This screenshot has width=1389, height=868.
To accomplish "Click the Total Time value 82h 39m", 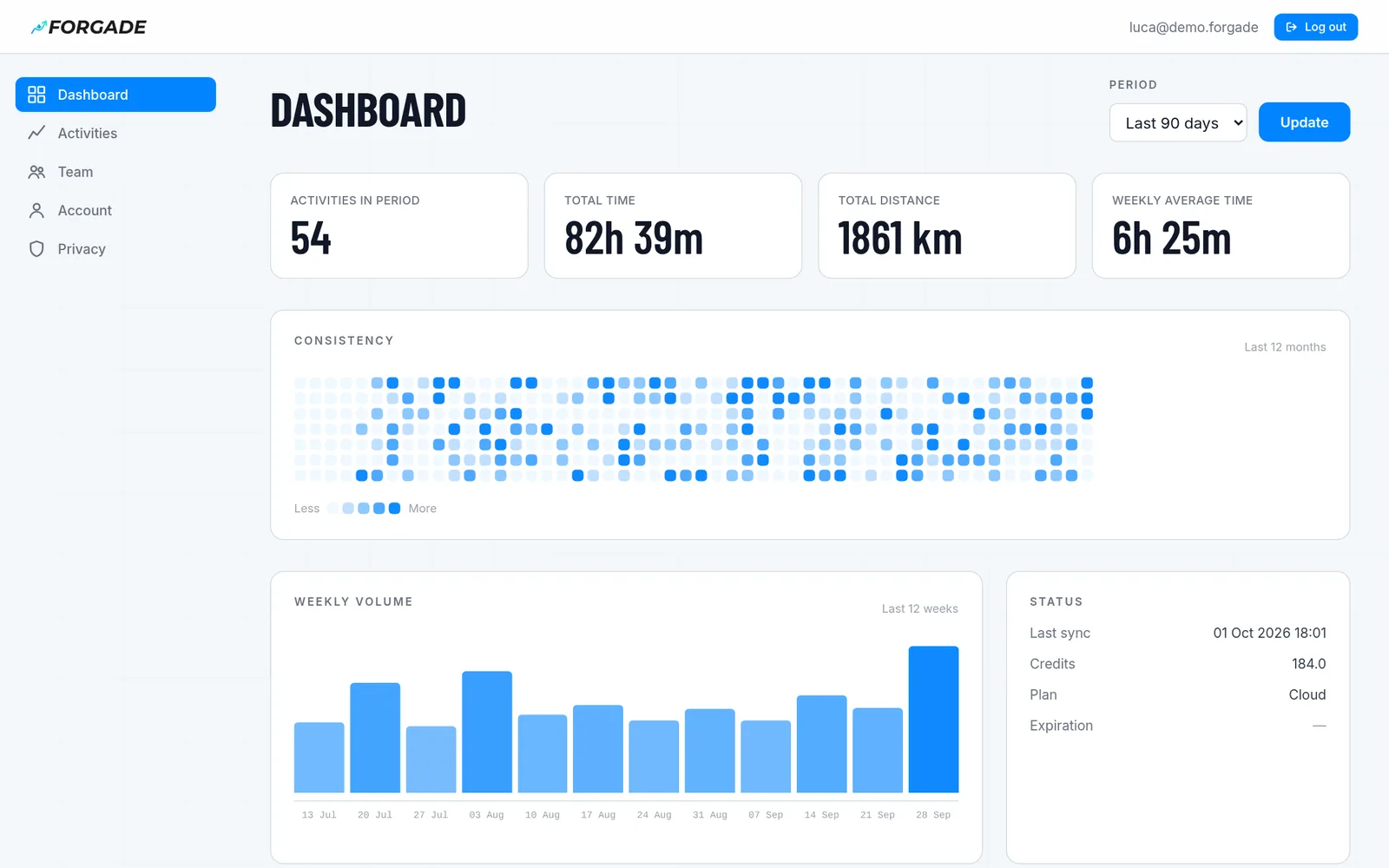I will coord(634,239).
